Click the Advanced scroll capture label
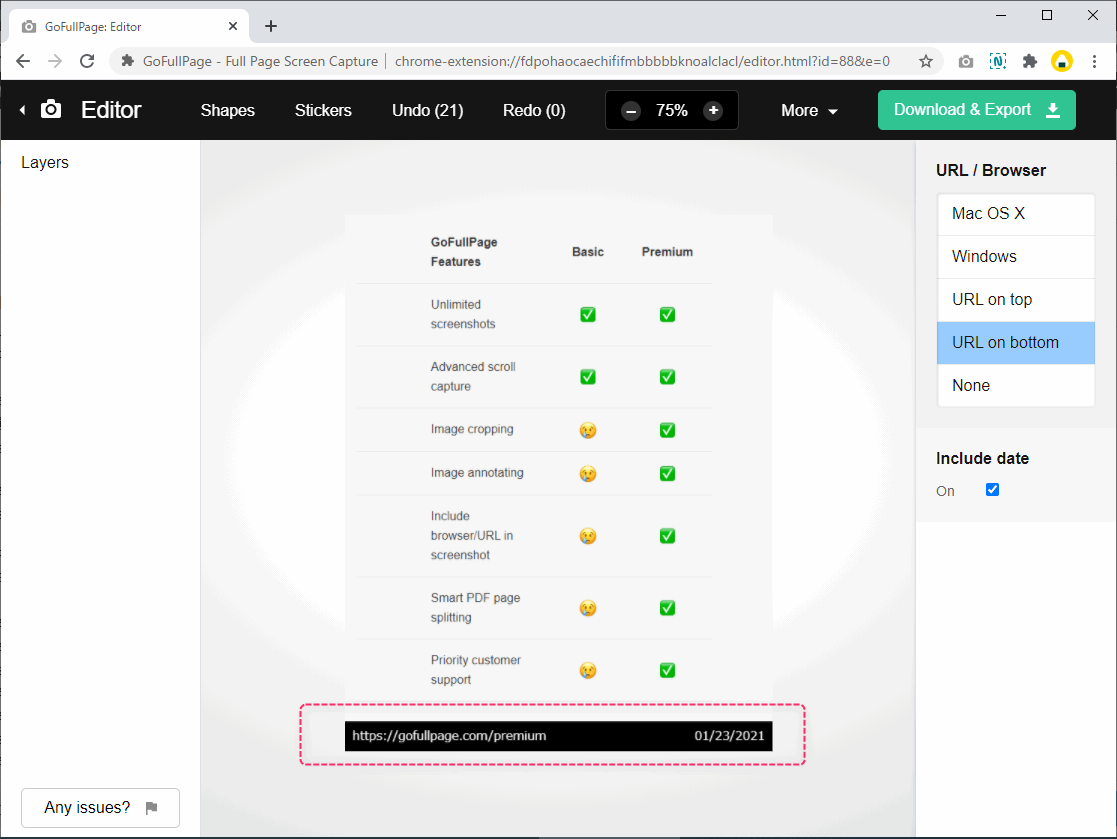The width and height of the screenshot is (1117, 839). (473, 376)
